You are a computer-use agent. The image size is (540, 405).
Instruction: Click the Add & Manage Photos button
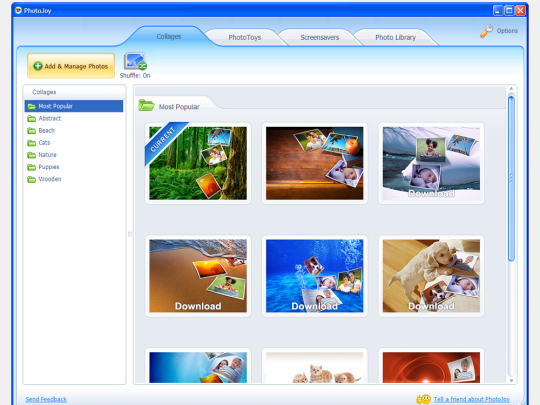pyautogui.click(x=71, y=66)
